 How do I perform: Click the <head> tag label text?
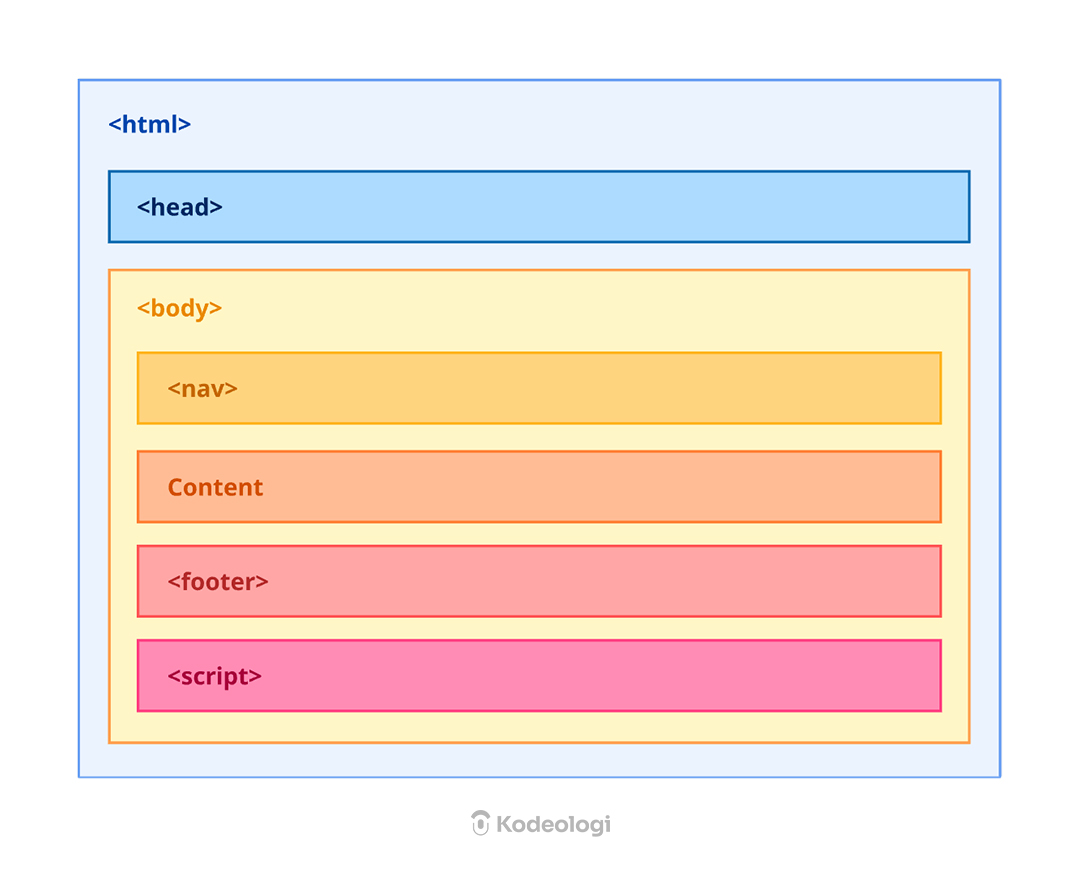click(179, 207)
